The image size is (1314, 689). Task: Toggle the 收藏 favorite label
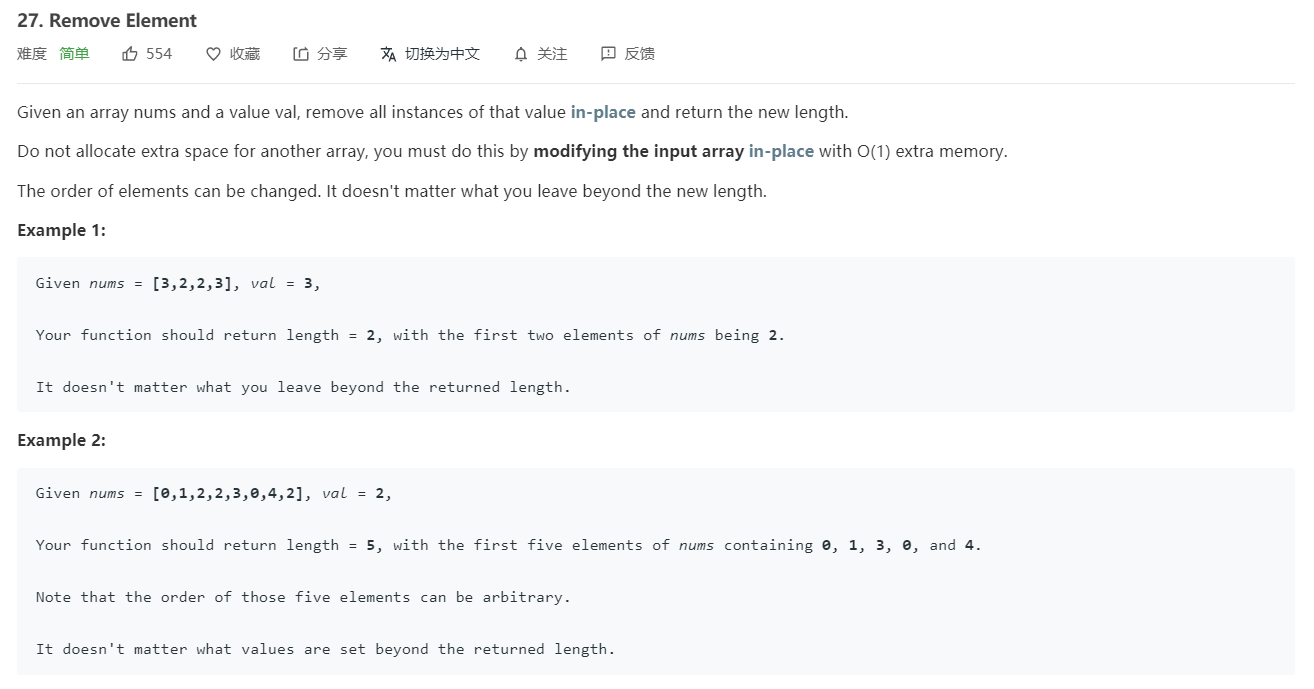point(245,54)
